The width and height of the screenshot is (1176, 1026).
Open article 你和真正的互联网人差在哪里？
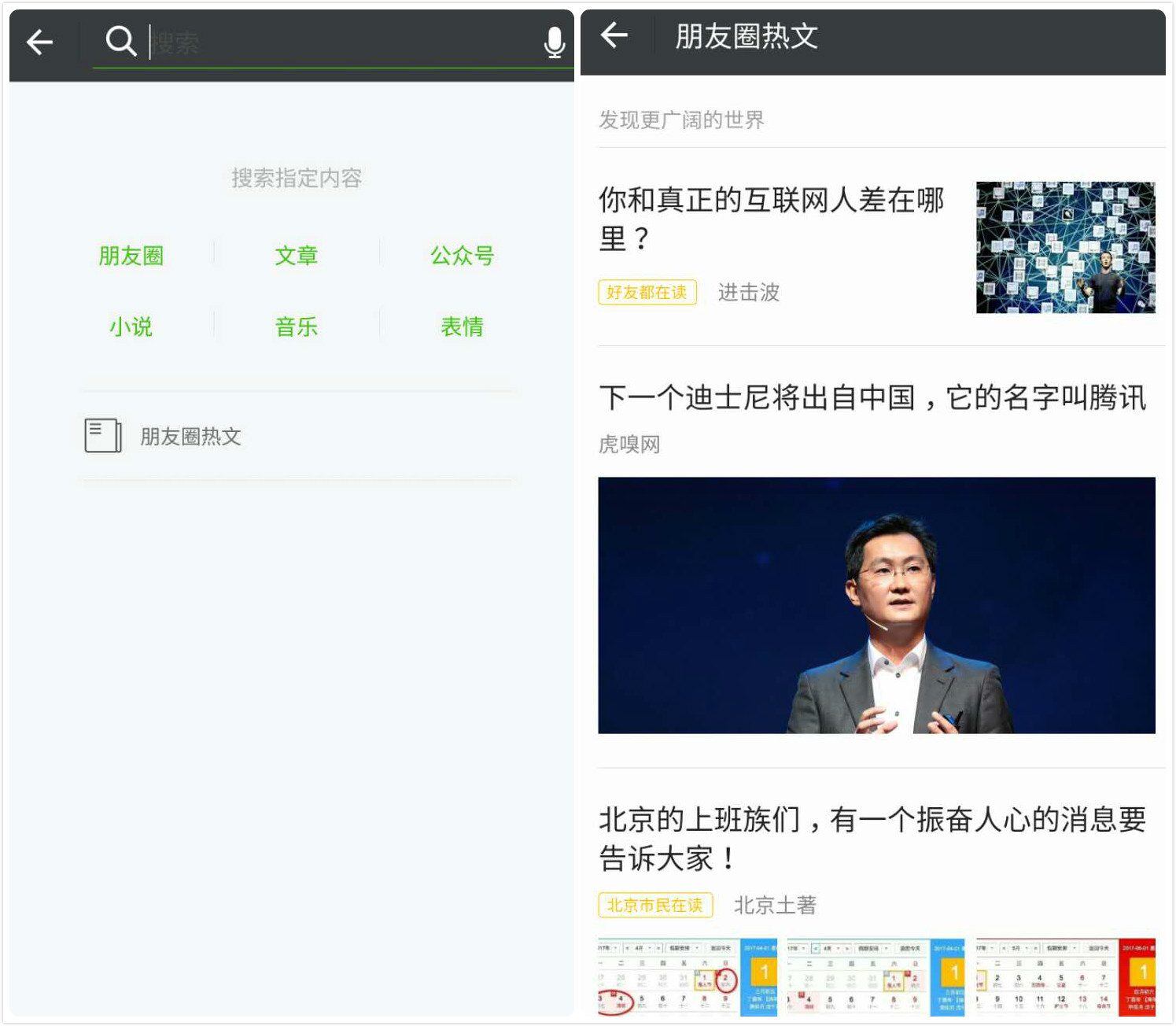pos(772,218)
